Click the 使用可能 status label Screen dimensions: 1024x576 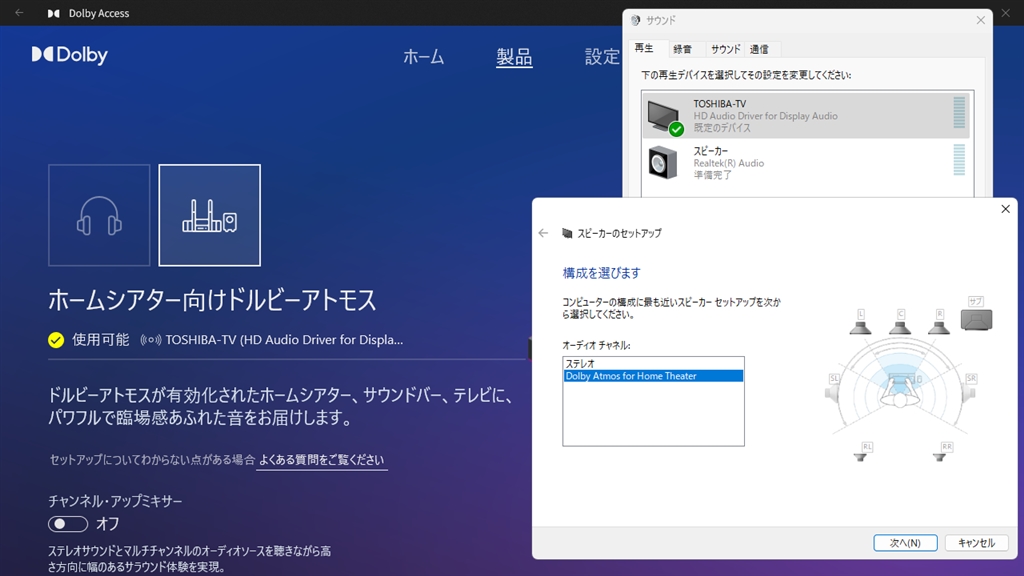pyautogui.click(x=101, y=340)
